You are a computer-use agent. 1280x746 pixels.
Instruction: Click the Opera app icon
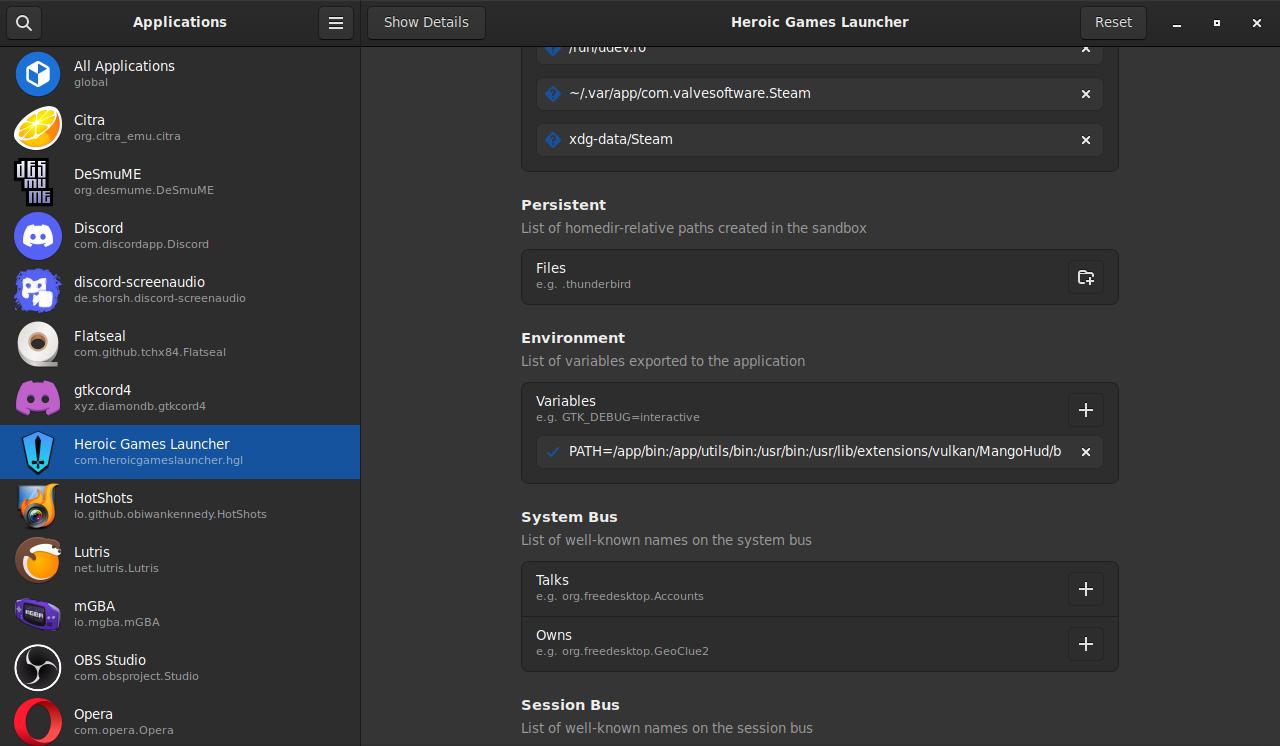click(38, 722)
